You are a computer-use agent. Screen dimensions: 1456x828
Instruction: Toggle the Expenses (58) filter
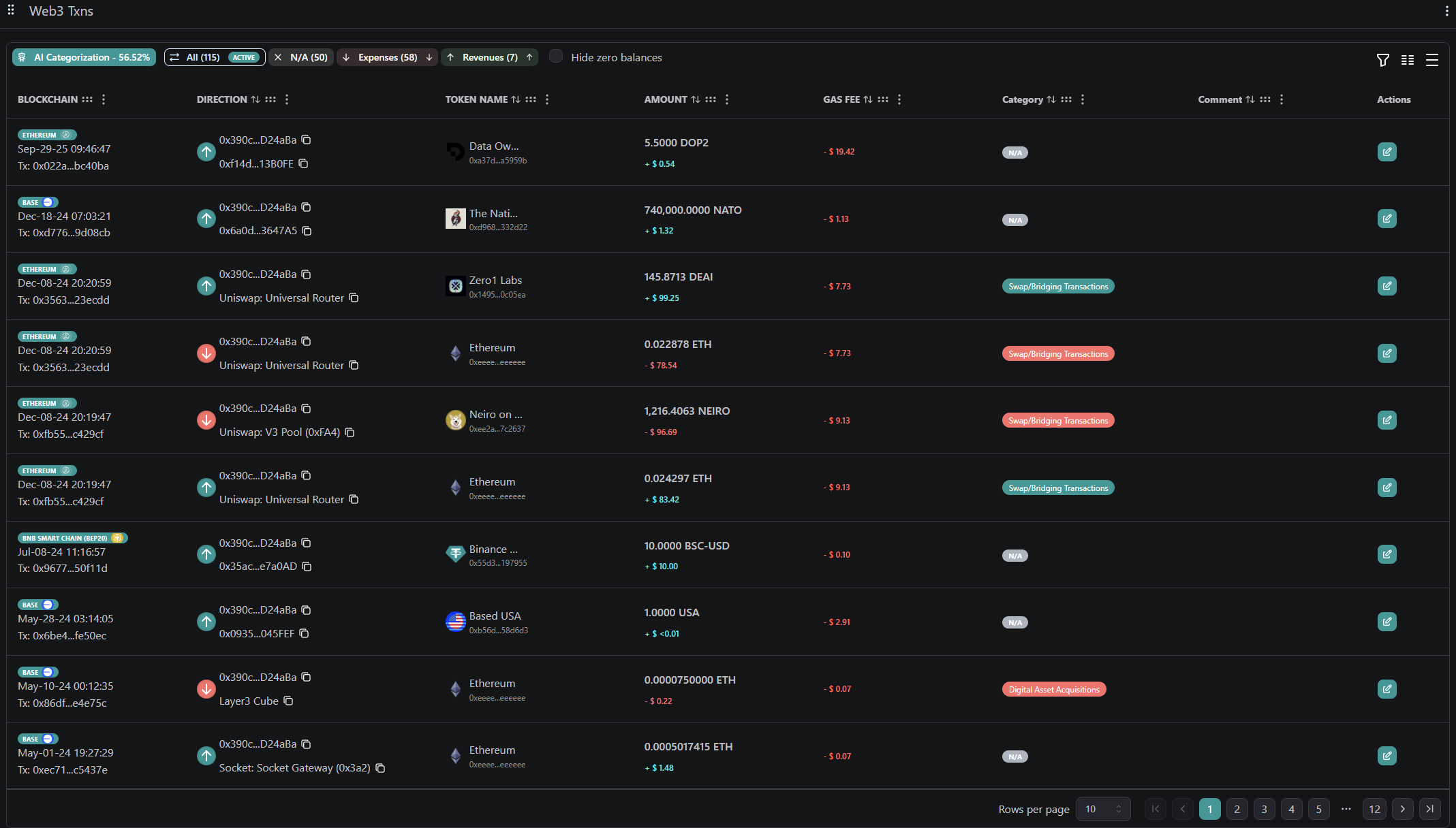click(386, 57)
